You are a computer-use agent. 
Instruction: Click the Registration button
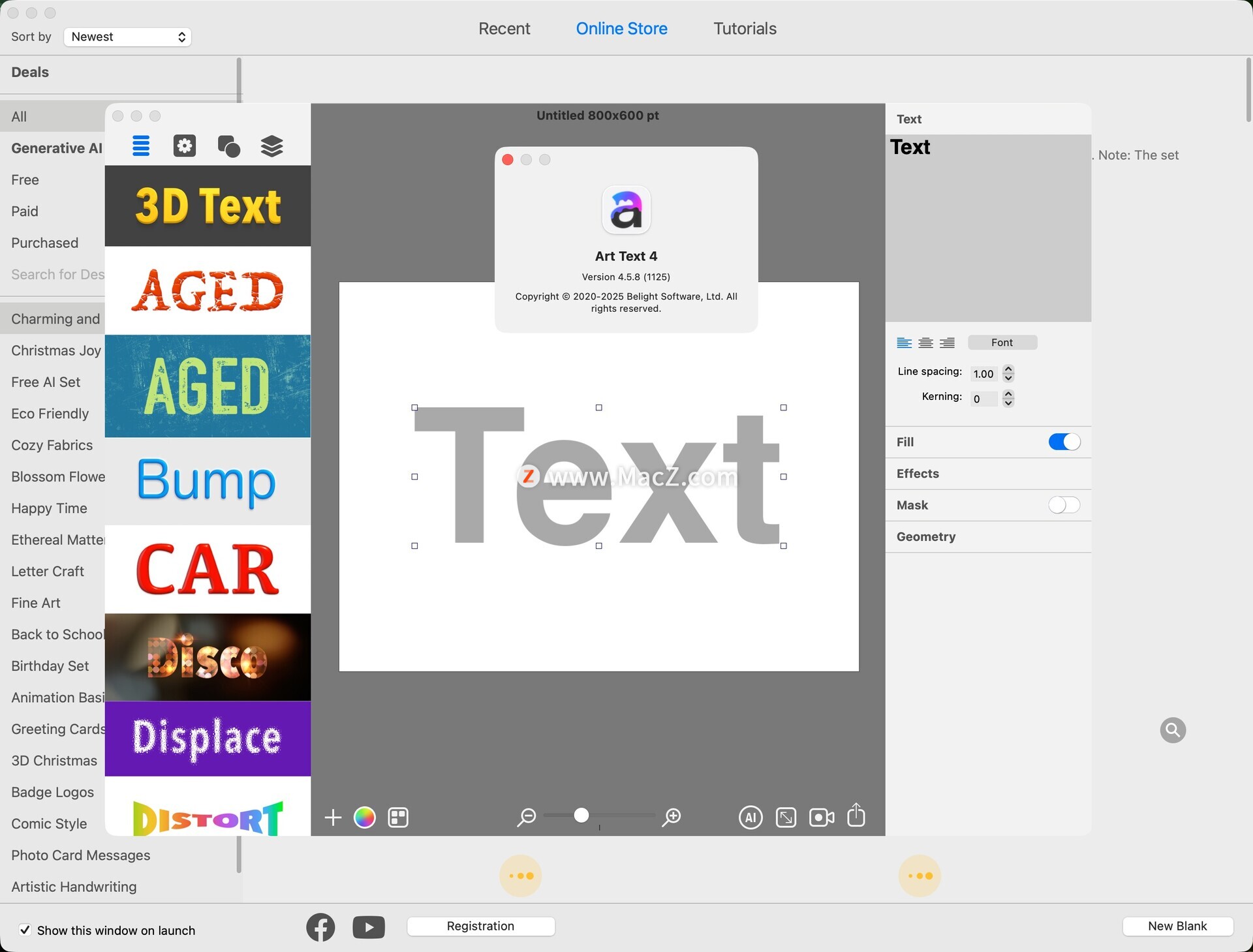coord(480,926)
